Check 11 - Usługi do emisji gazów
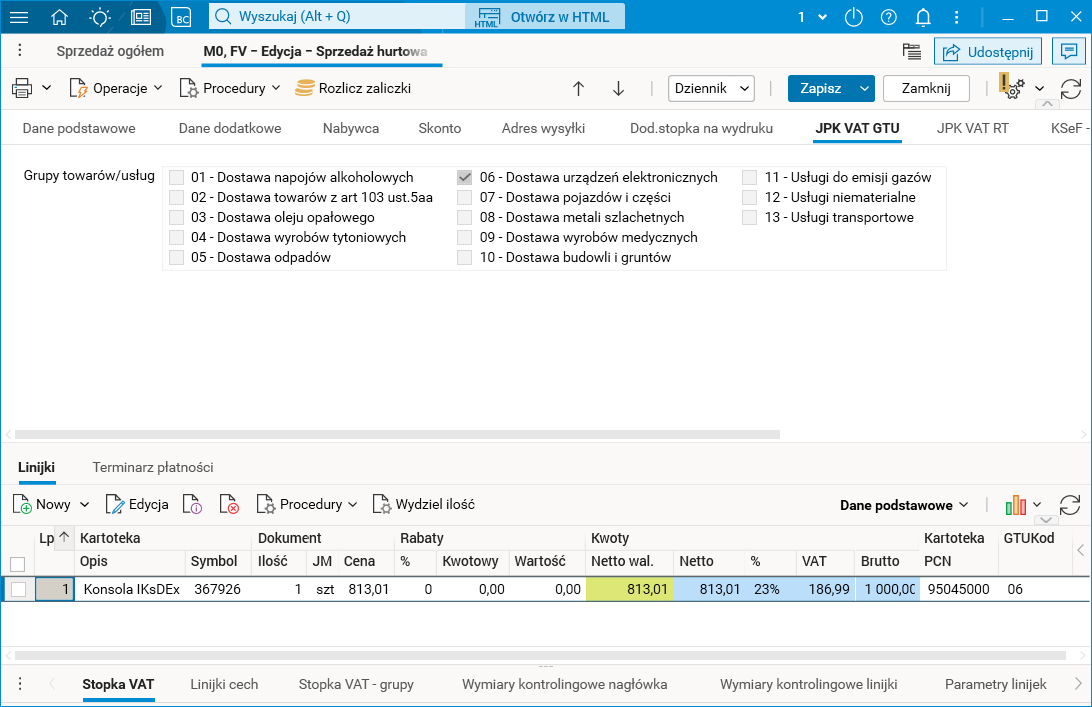The width and height of the screenshot is (1092, 707). pyautogui.click(x=749, y=177)
